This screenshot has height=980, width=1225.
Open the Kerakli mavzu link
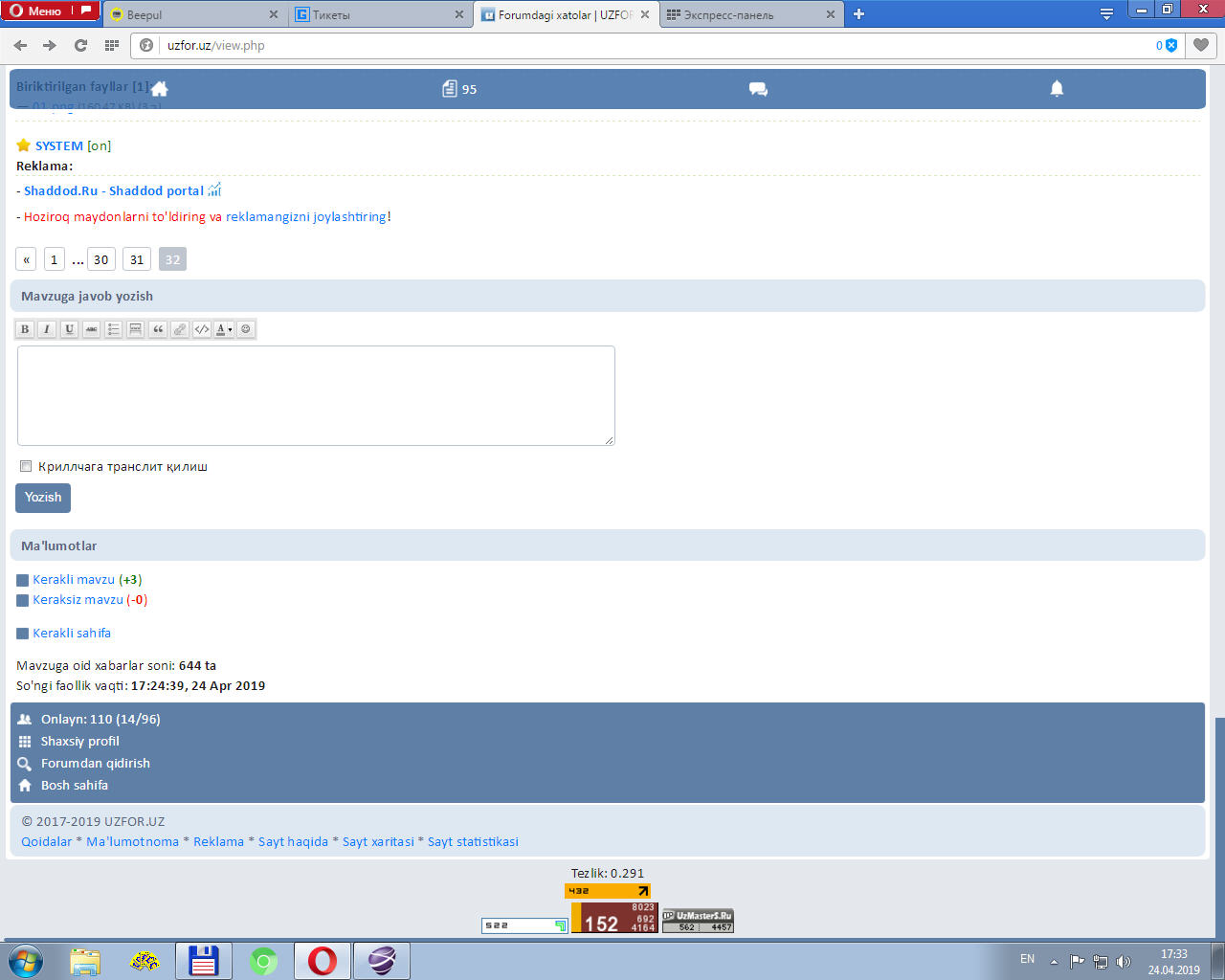click(x=74, y=580)
